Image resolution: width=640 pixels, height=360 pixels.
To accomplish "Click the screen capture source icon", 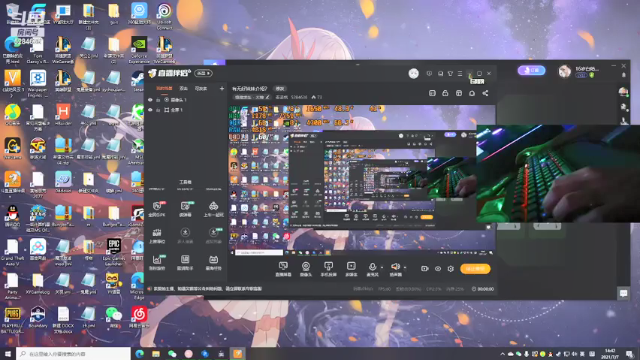I will coord(283,267).
